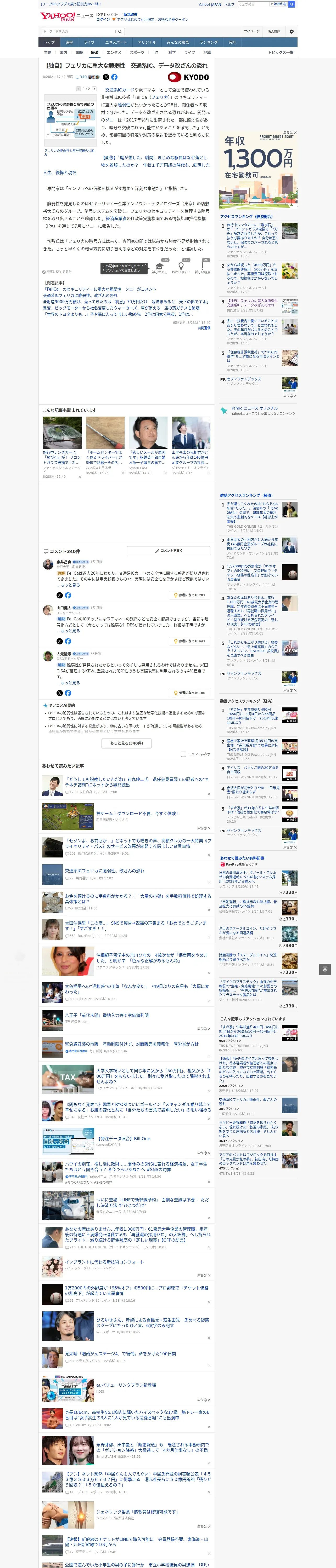Select the スポーツ category
Screen dimensions: 336x1568
pyautogui.click(x=137, y=52)
